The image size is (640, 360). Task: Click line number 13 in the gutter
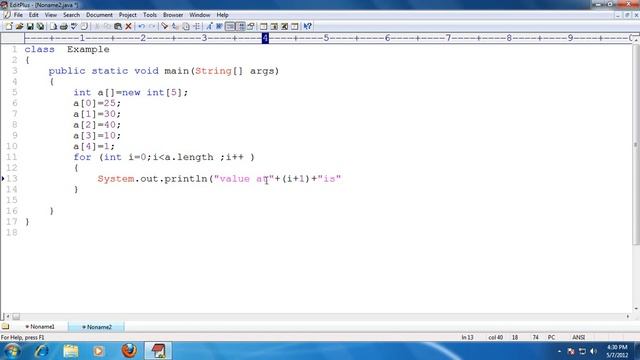click(x=12, y=179)
